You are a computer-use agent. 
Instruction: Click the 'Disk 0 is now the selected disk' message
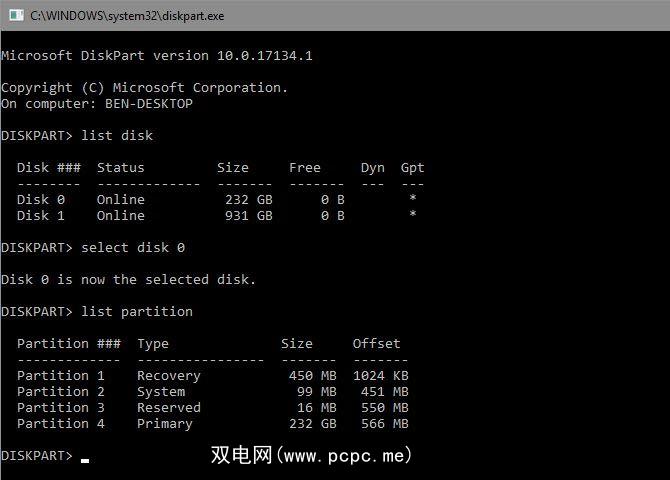click(128, 279)
